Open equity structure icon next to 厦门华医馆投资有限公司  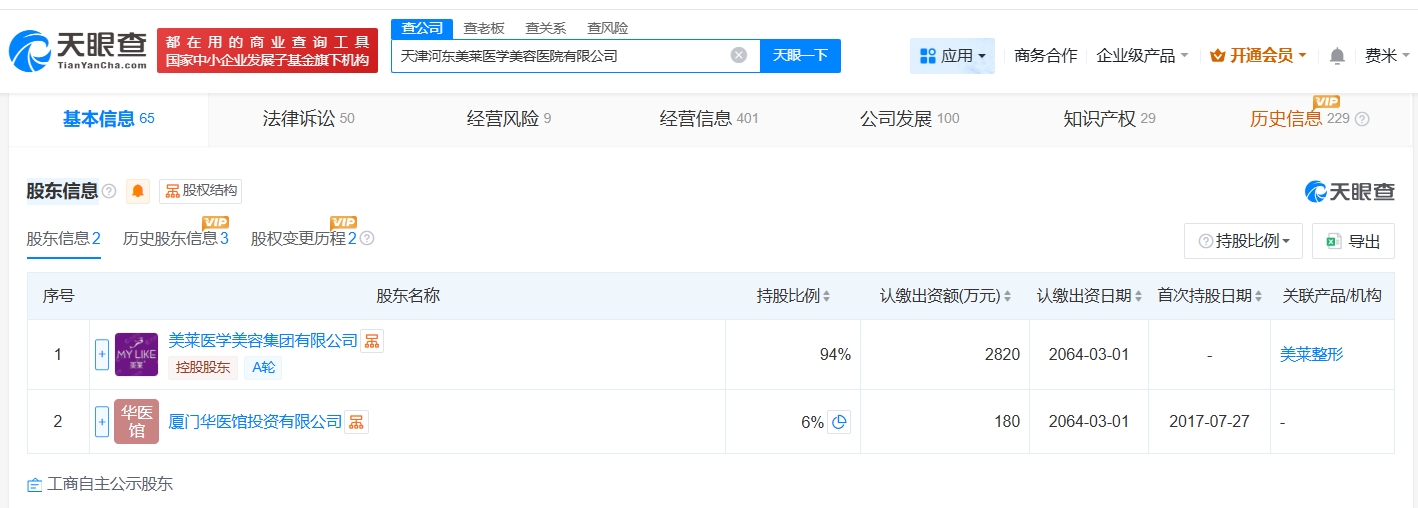[x=357, y=422]
